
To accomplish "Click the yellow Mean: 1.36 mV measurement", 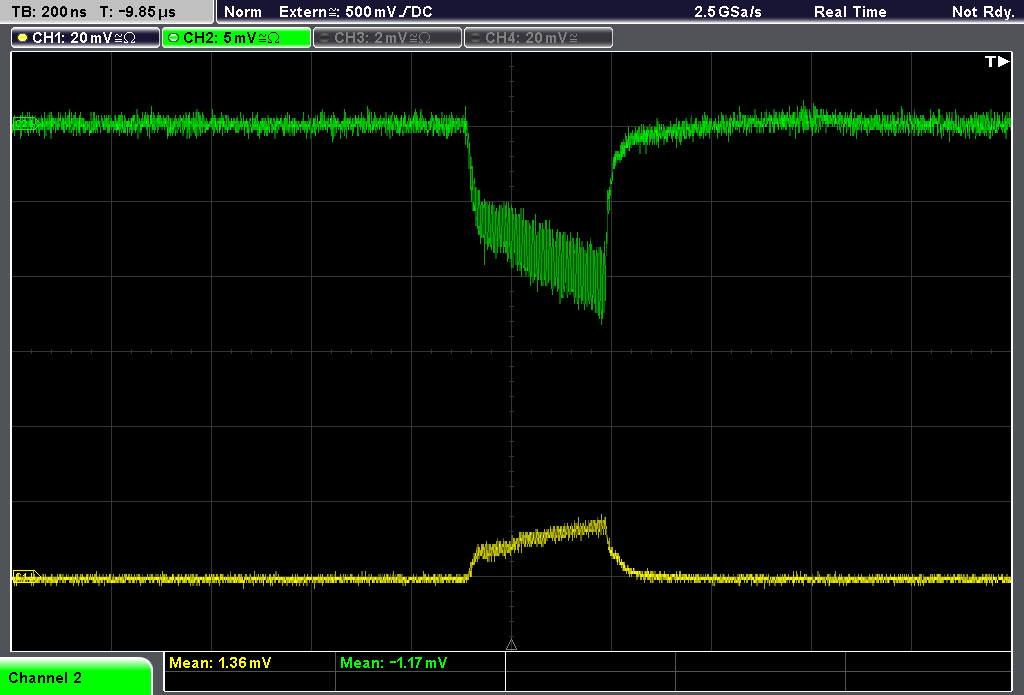I will pyautogui.click(x=220, y=663).
